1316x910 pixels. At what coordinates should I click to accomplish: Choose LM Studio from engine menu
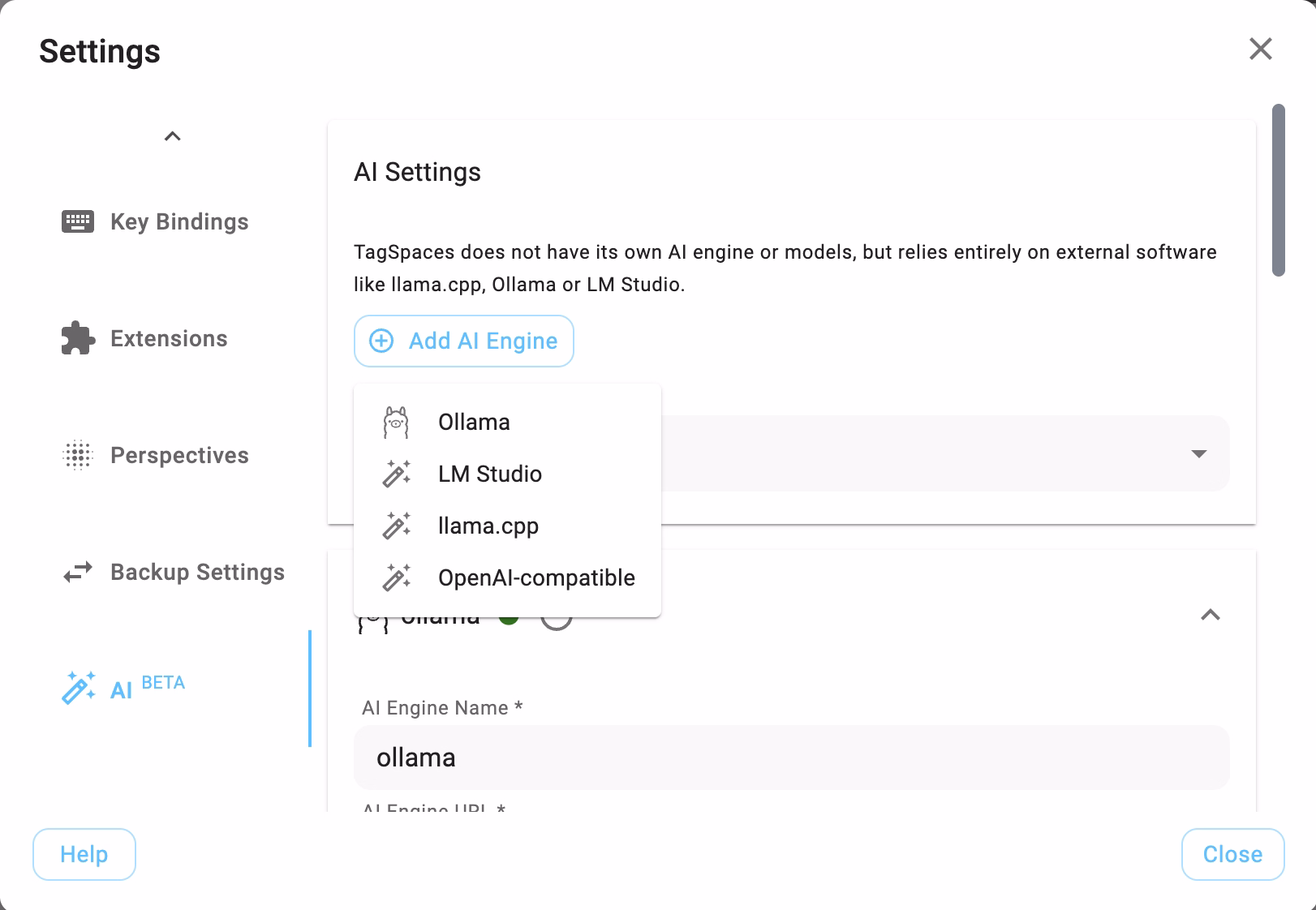[507, 474]
